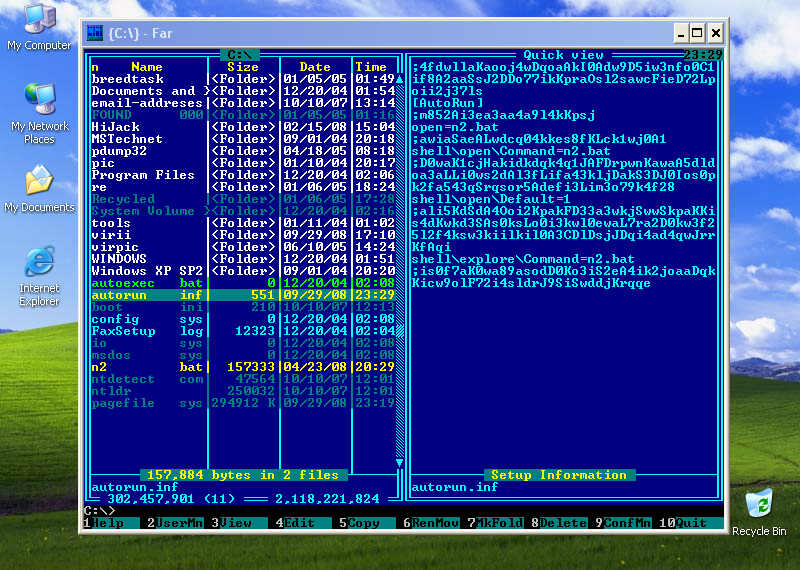Select the ntldr file row
The image size is (800, 570).
(243, 391)
